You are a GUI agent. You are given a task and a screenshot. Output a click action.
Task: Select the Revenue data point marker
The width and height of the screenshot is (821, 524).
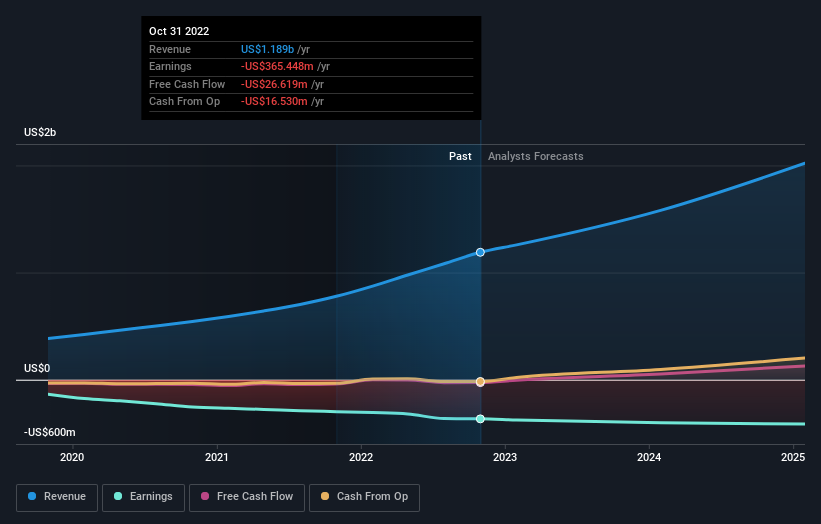(x=480, y=252)
